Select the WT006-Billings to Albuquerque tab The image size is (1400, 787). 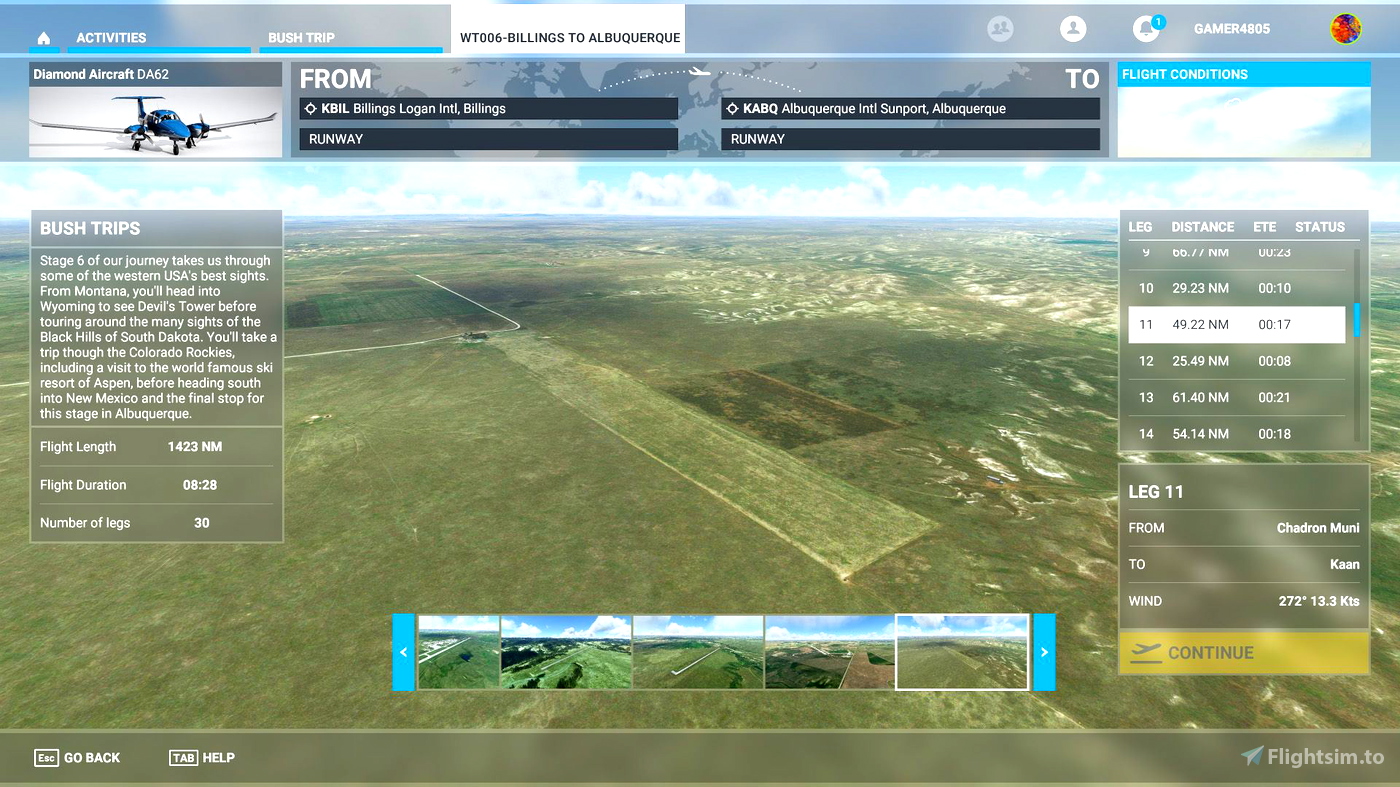click(x=569, y=28)
